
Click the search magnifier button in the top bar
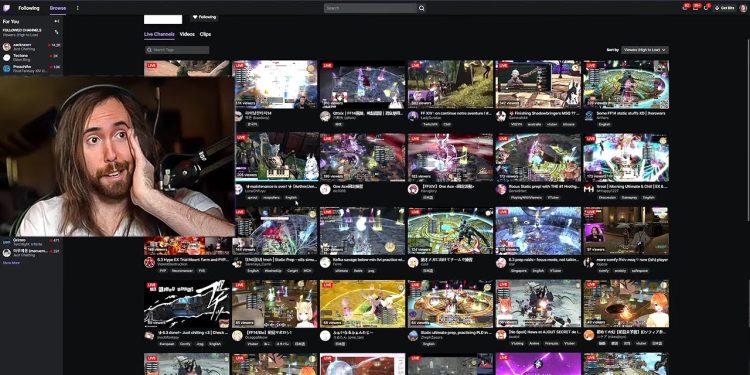421,8
